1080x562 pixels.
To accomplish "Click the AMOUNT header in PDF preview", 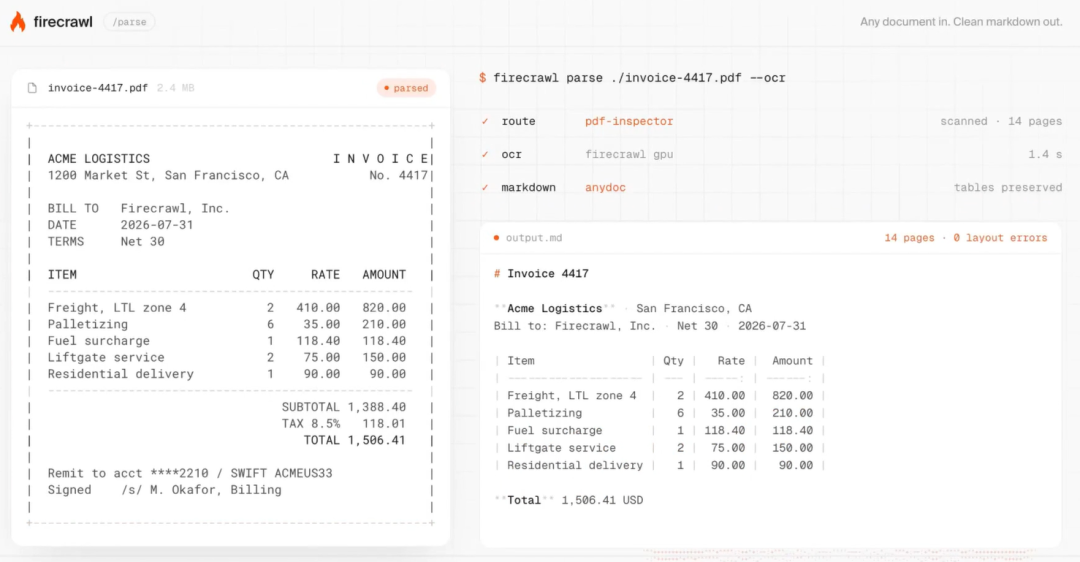I will [384, 275].
